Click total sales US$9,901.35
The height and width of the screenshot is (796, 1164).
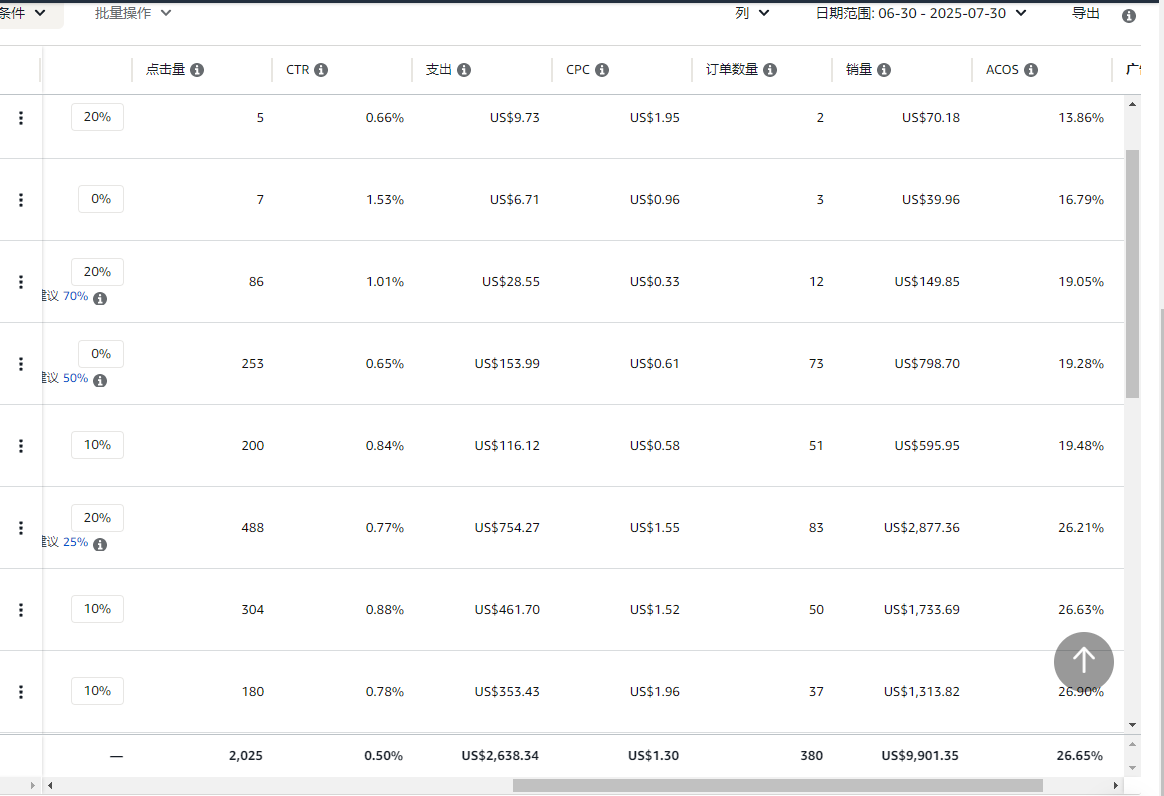(920, 756)
